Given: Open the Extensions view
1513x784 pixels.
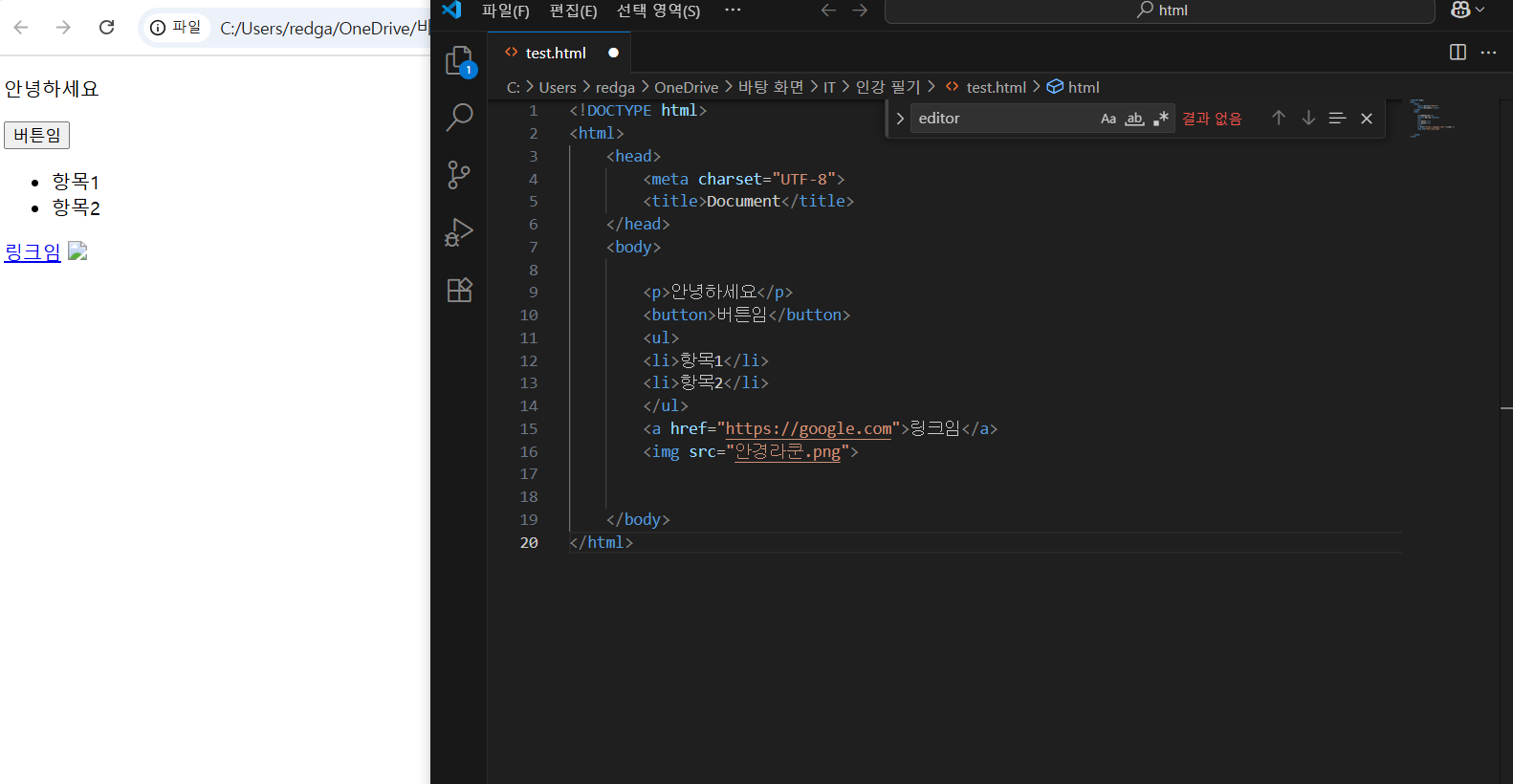Looking at the screenshot, I should coord(459,290).
